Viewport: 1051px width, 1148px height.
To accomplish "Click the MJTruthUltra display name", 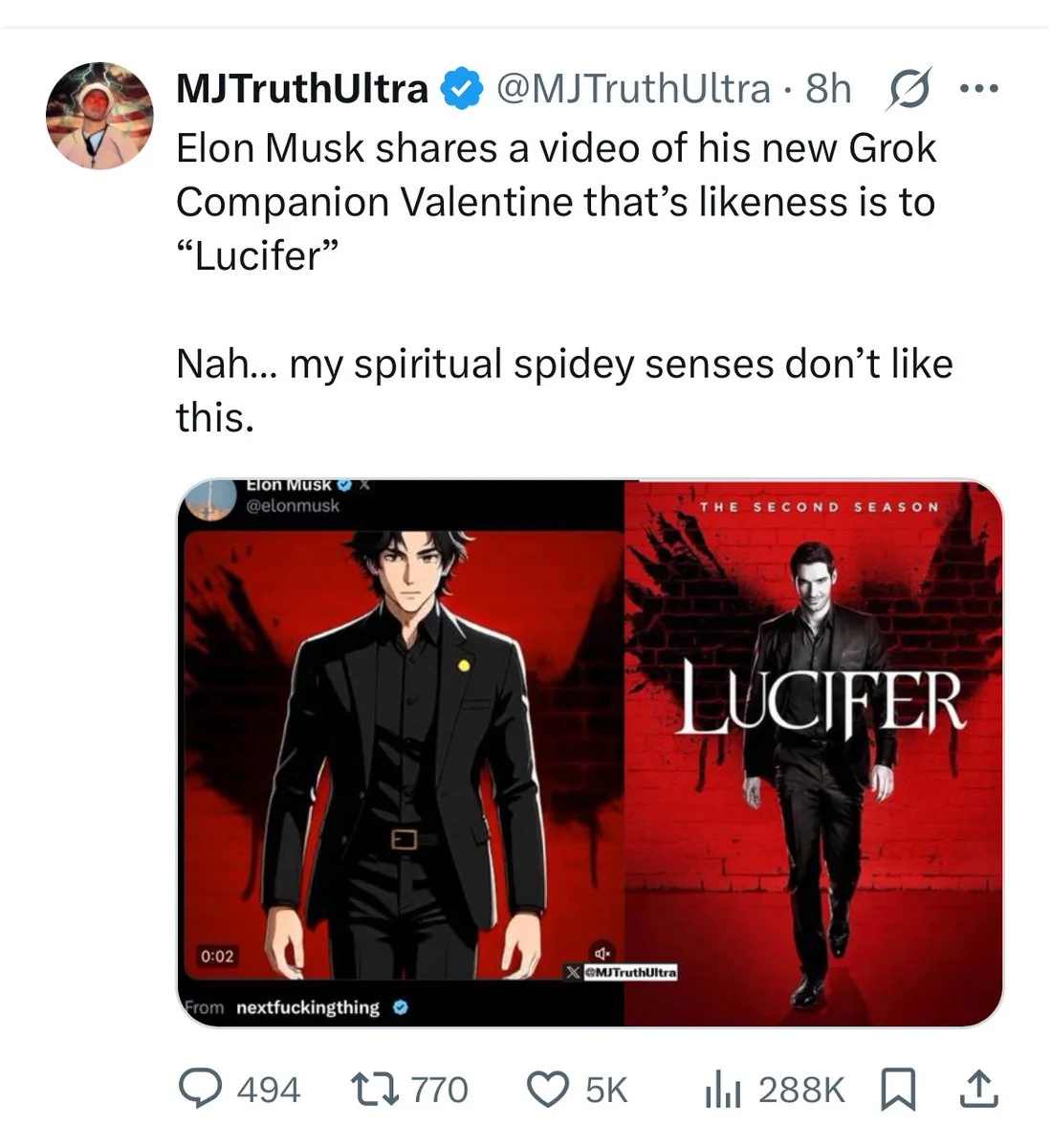I will tap(302, 89).
